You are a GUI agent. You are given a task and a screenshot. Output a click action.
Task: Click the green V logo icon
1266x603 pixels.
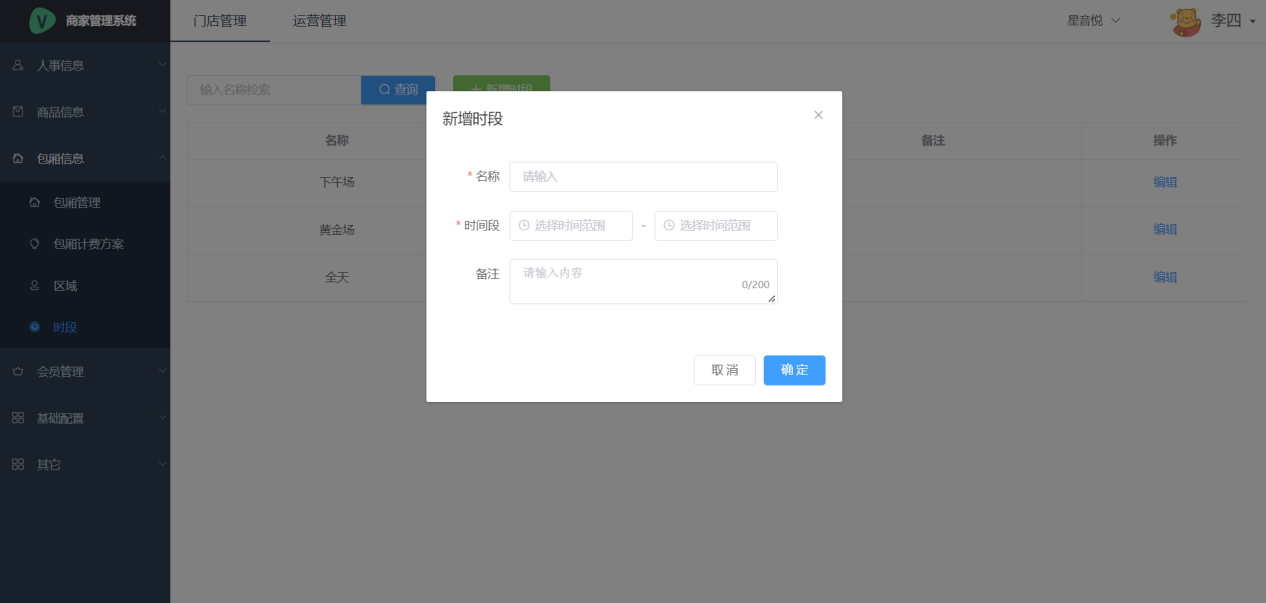pos(42,20)
